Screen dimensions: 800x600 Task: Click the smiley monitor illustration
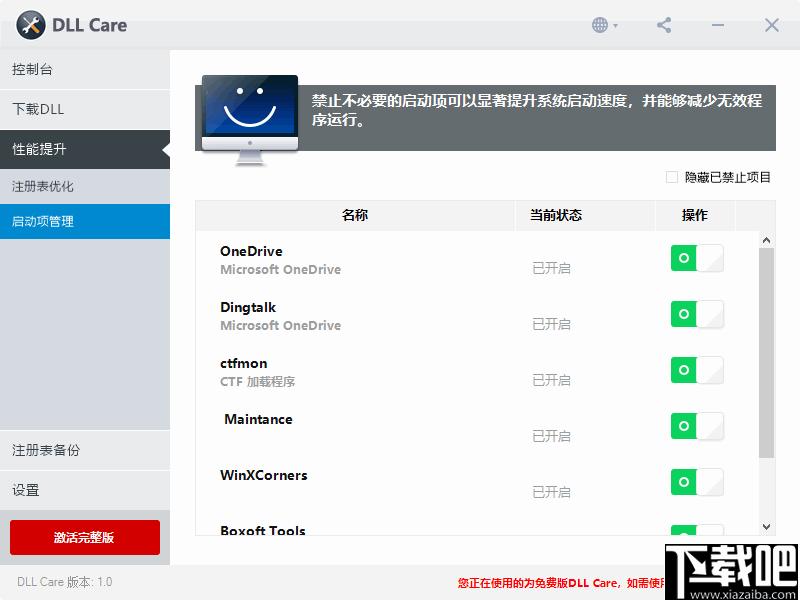pos(250,120)
